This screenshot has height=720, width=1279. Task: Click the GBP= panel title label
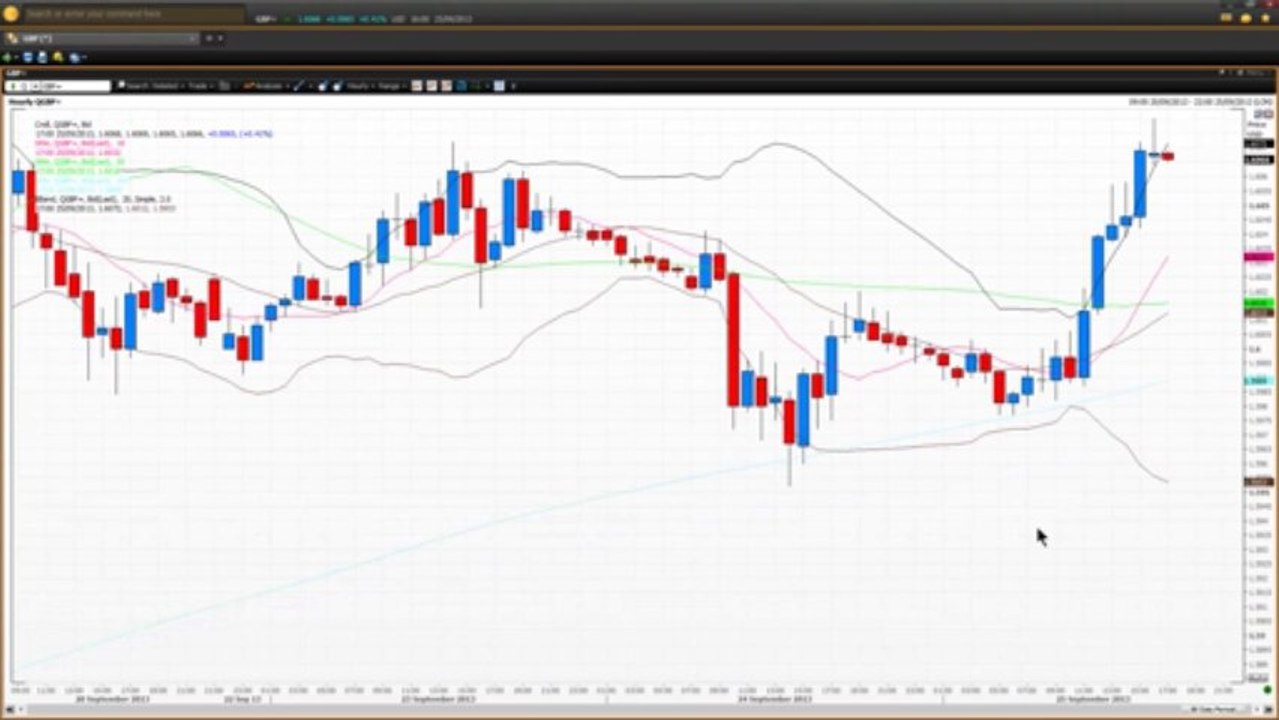tap(17, 73)
